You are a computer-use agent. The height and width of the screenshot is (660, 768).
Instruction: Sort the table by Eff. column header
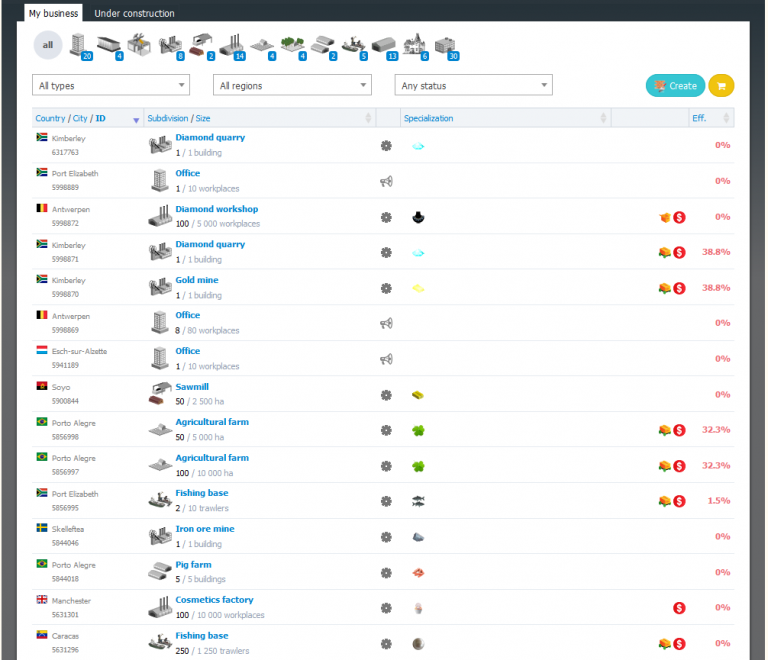click(x=699, y=118)
